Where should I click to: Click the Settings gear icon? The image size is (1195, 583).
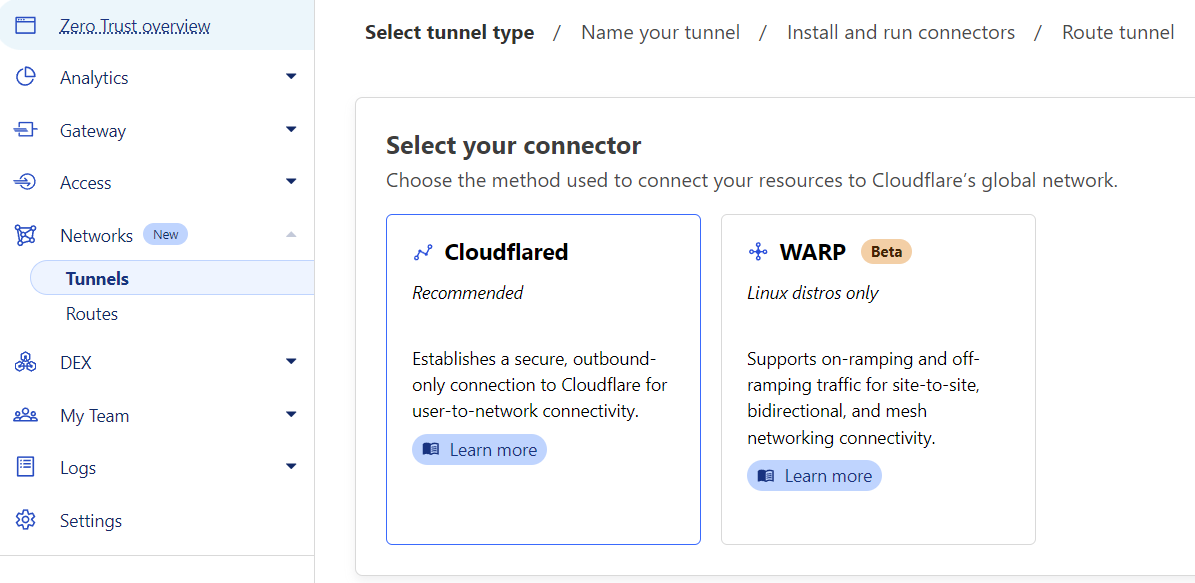click(26, 520)
